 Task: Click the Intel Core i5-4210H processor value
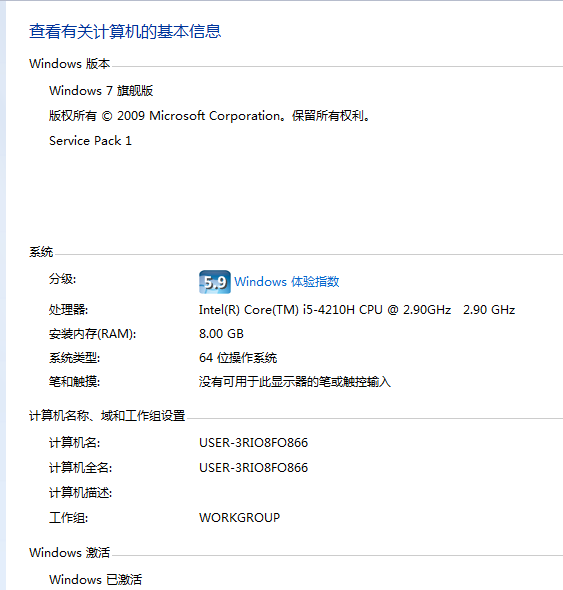357,310
